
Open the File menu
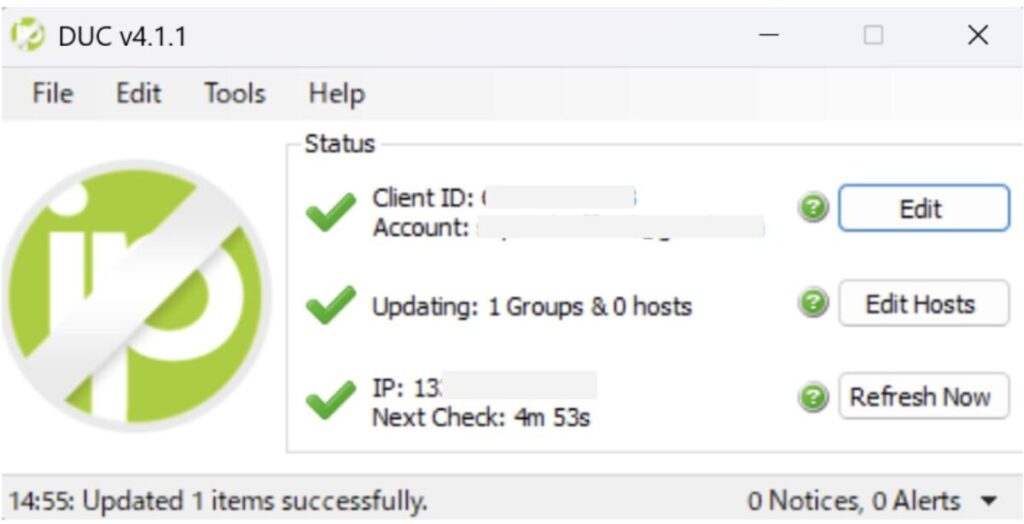(x=52, y=94)
